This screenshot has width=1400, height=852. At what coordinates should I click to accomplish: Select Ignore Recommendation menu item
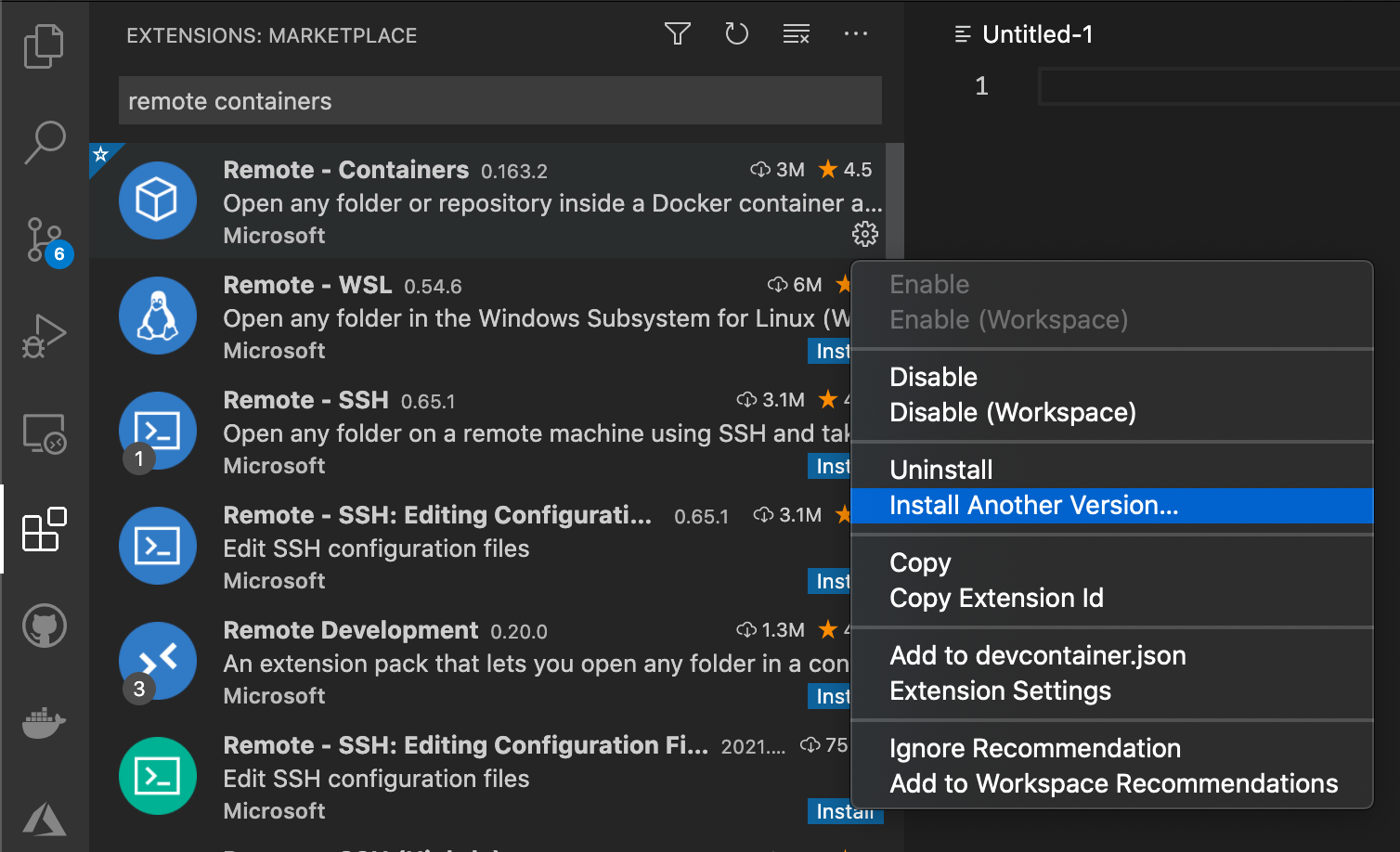coord(1111,748)
